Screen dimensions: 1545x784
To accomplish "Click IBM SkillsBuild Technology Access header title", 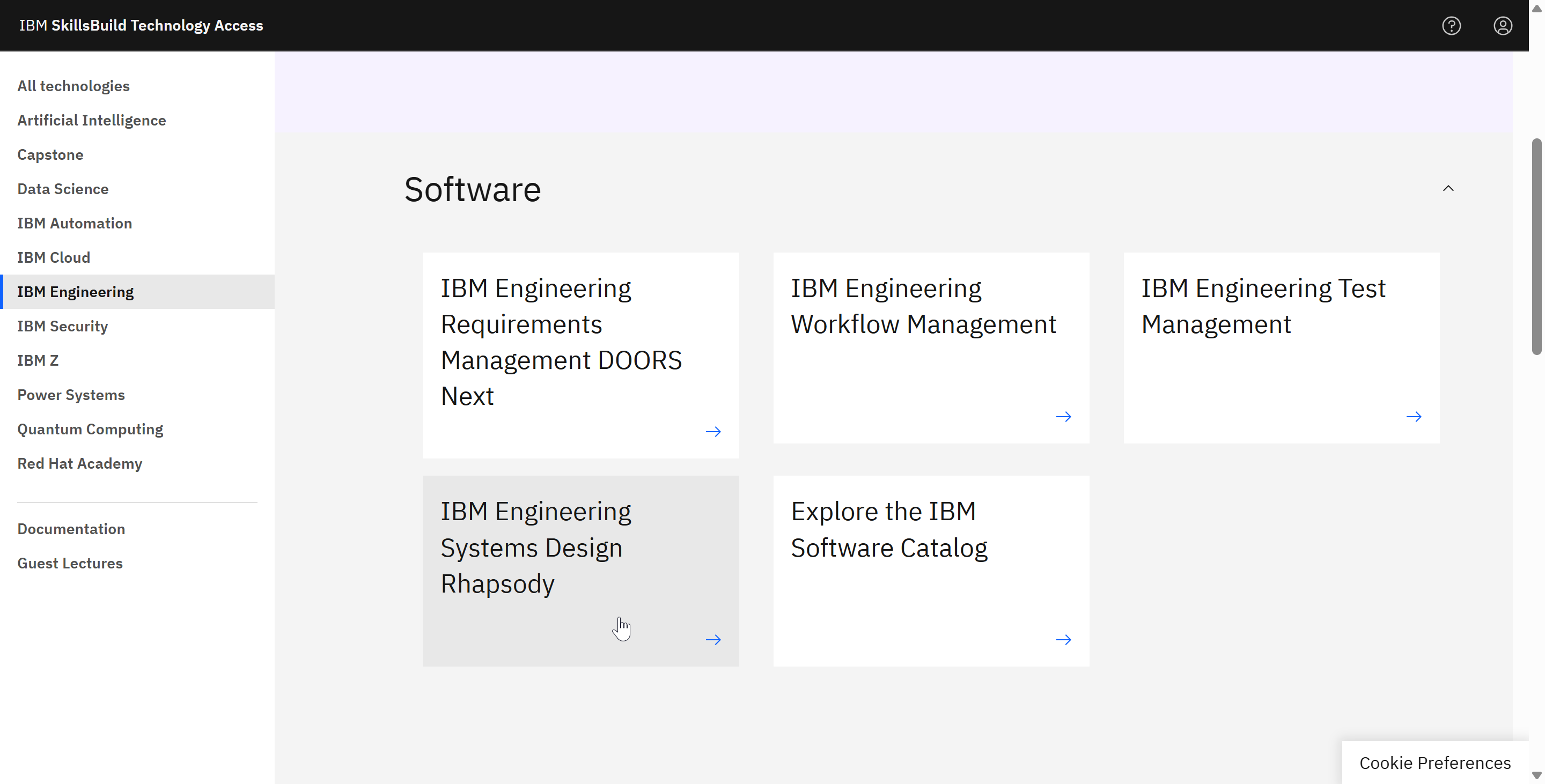I will tap(141, 25).
